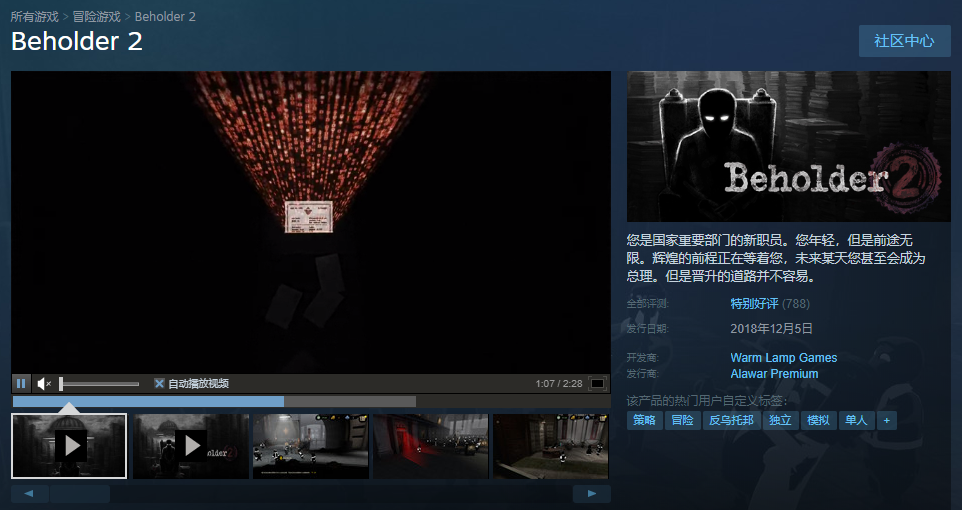
Task: Click the thumbnail strip scrollbar handle
Action: point(80,493)
